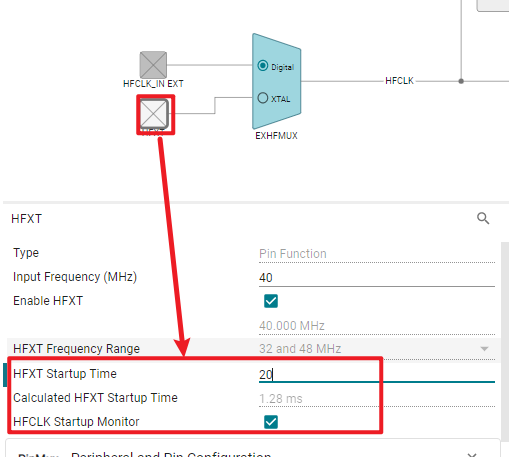The height and width of the screenshot is (457, 509).
Task: Click the EXHFMUX label text
Action: pyautogui.click(x=276, y=136)
